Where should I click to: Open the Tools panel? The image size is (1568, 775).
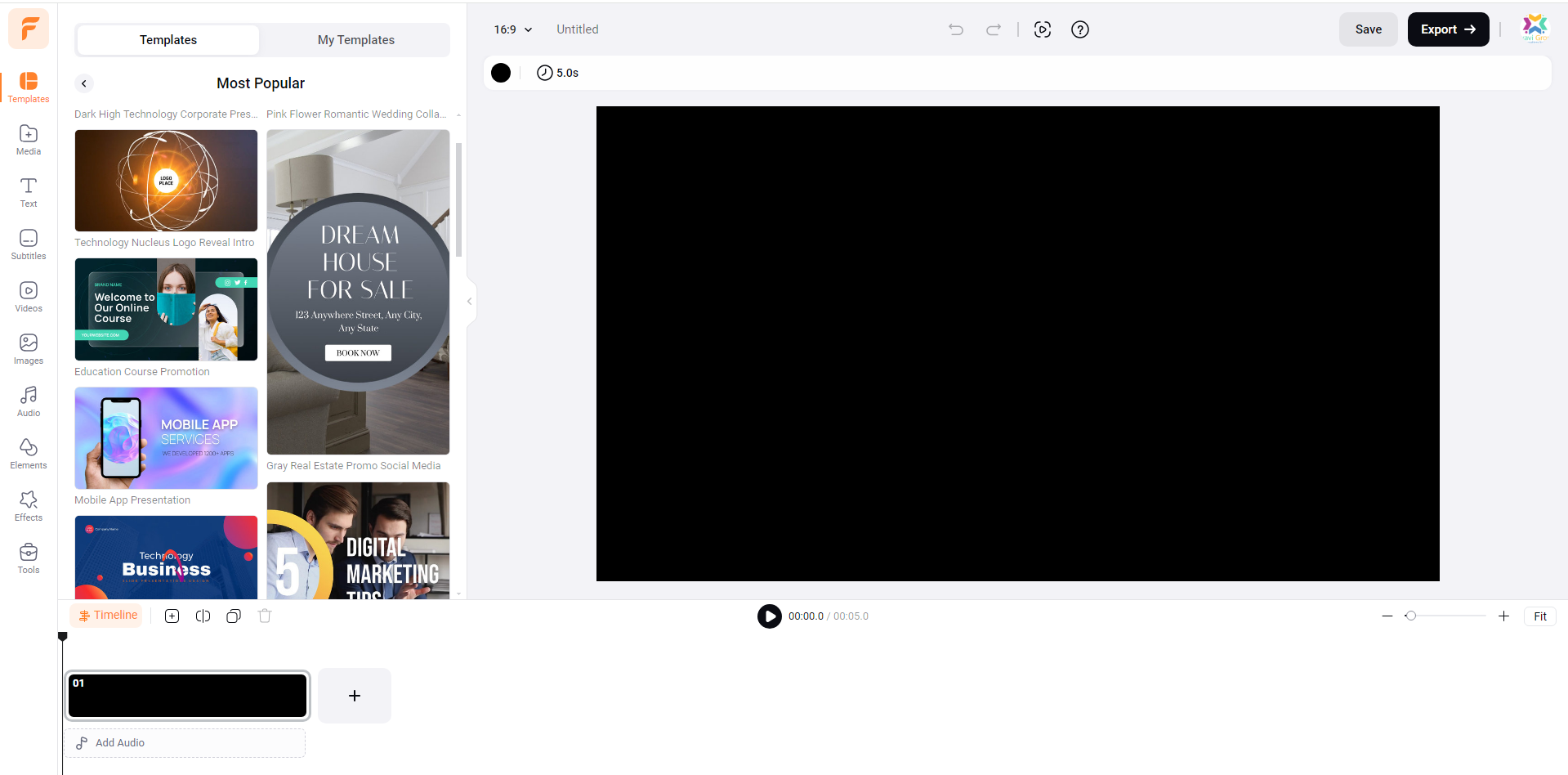28,558
